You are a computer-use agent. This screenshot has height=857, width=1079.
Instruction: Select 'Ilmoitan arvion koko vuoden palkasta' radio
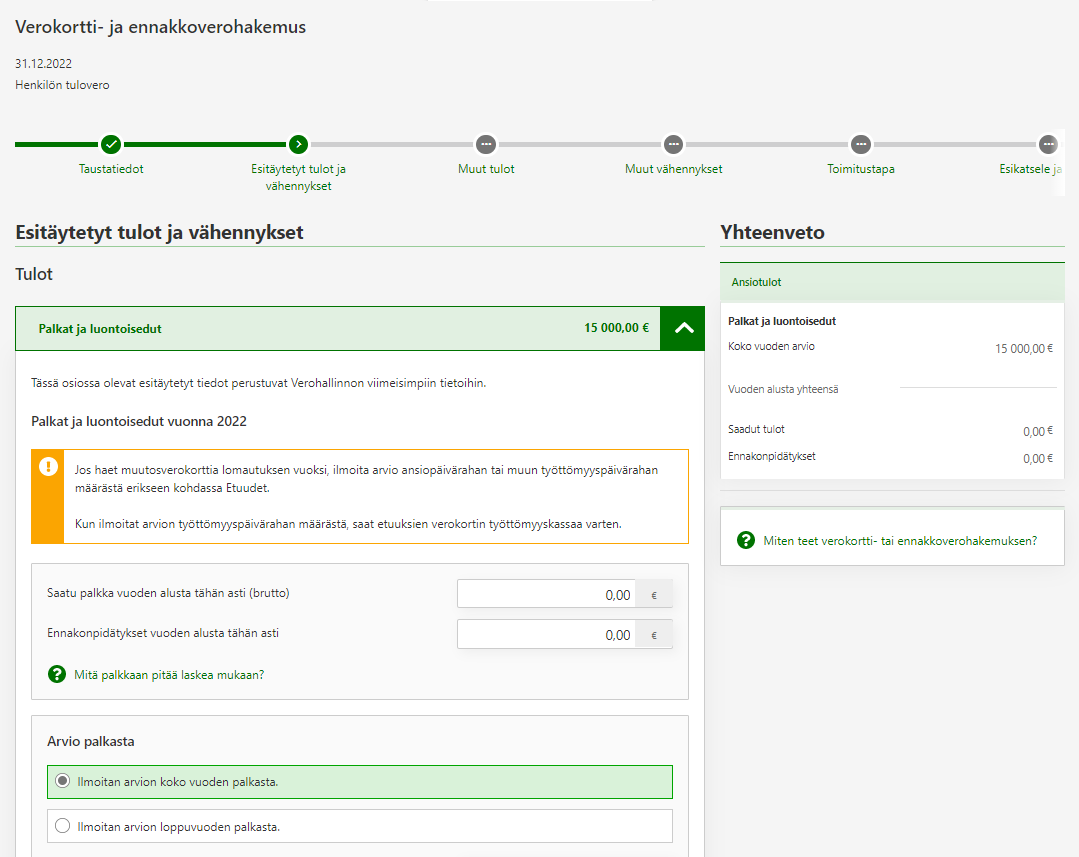[63, 782]
